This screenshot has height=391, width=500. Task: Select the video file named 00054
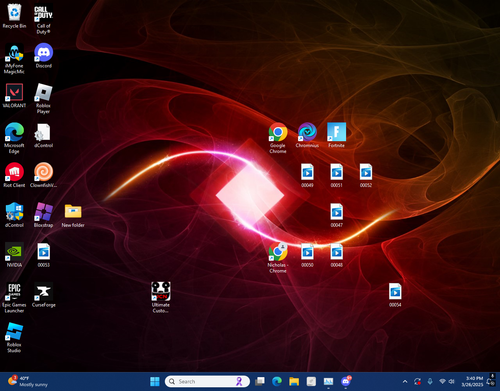click(x=395, y=295)
